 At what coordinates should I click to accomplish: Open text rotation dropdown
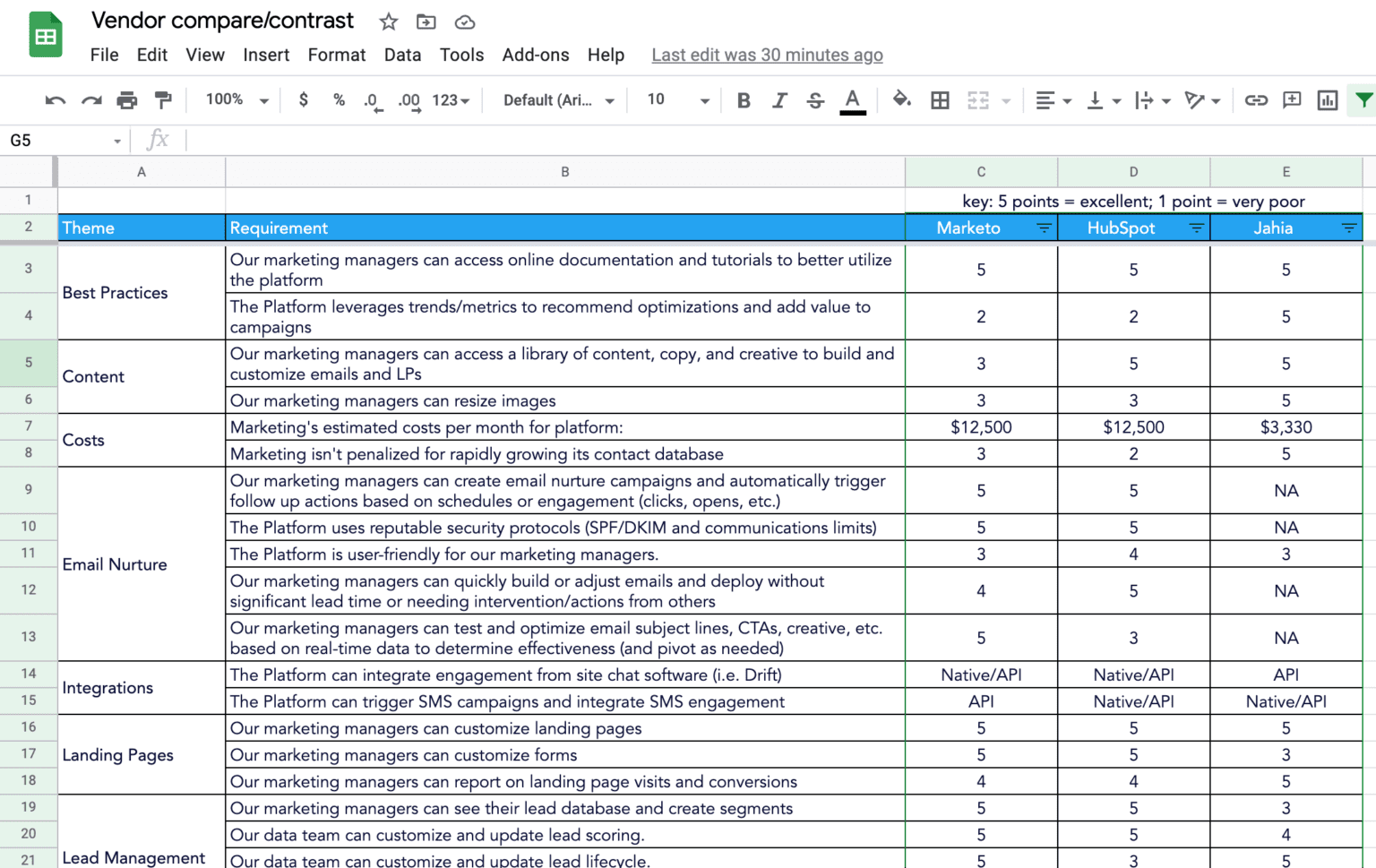click(1202, 100)
